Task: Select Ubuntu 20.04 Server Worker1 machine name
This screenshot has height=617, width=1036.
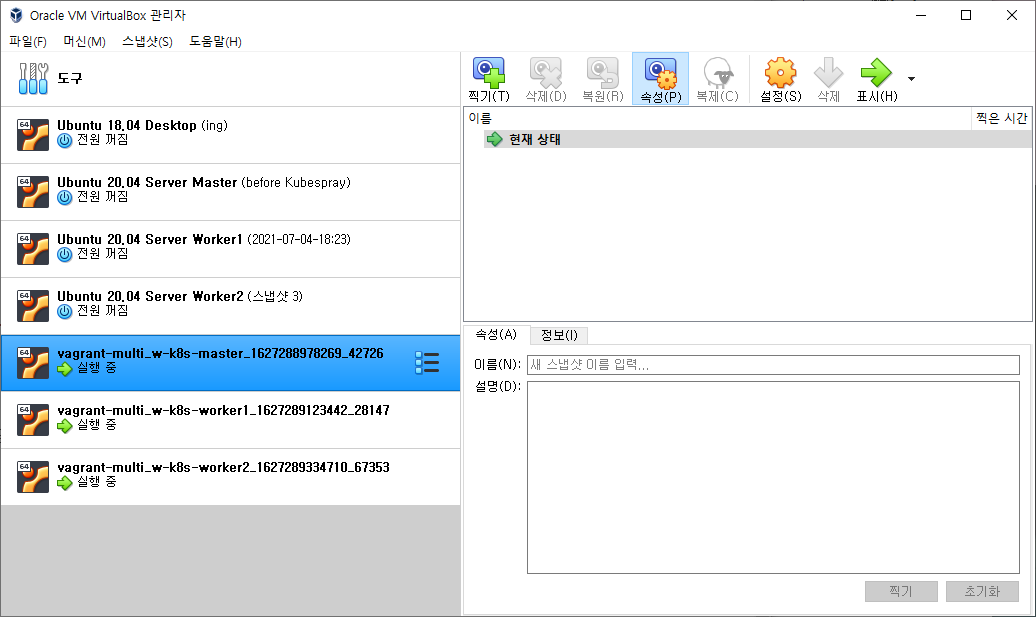Action: click(x=204, y=239)
